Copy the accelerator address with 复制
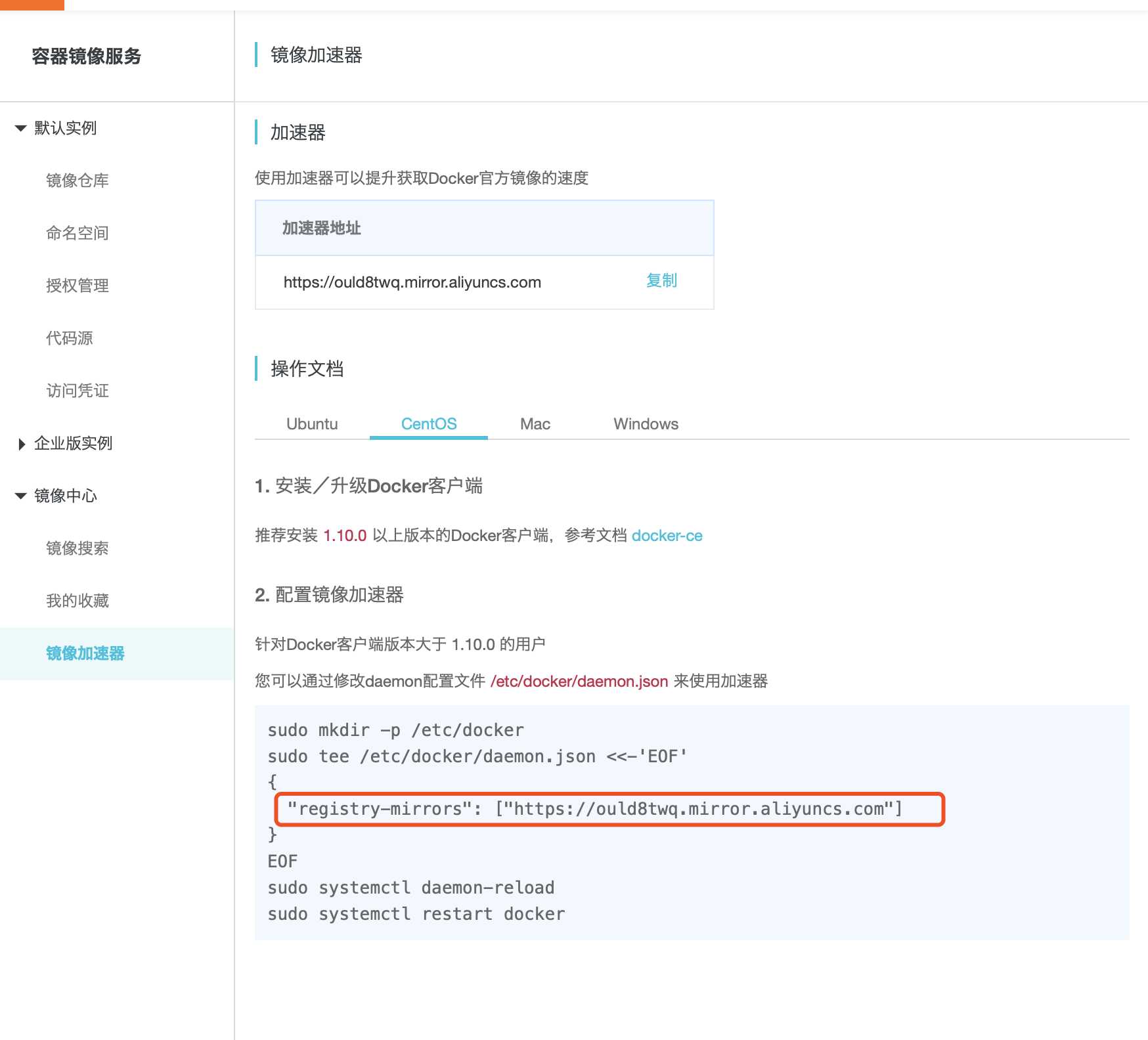 (661, 281)
